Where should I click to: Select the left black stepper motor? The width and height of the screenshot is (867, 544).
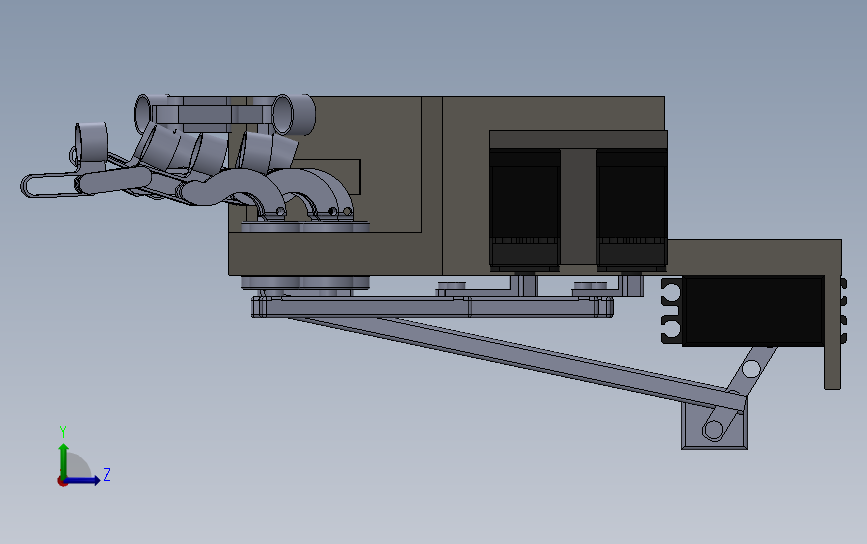tap(524, 210)
